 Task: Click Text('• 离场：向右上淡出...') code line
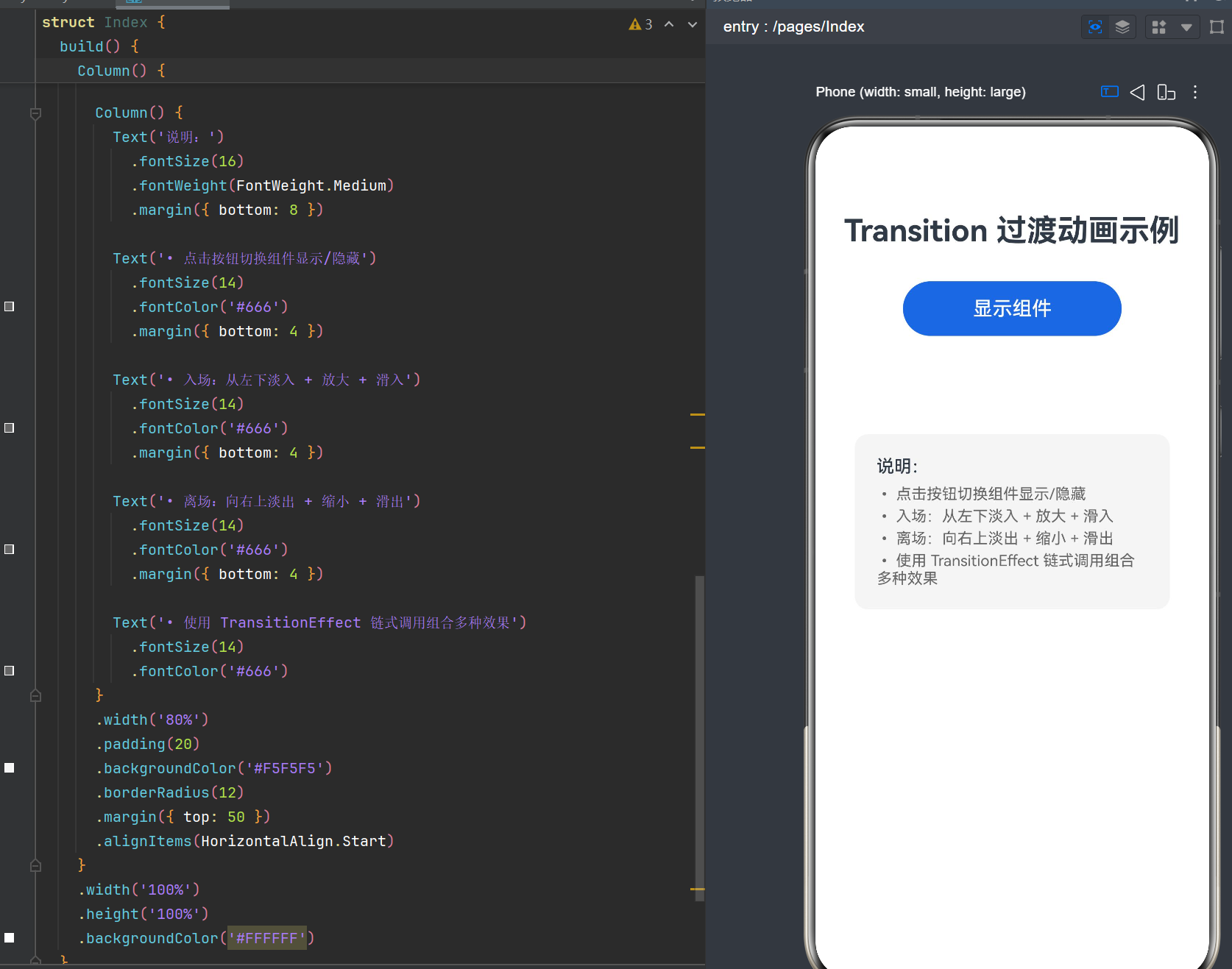266,501
